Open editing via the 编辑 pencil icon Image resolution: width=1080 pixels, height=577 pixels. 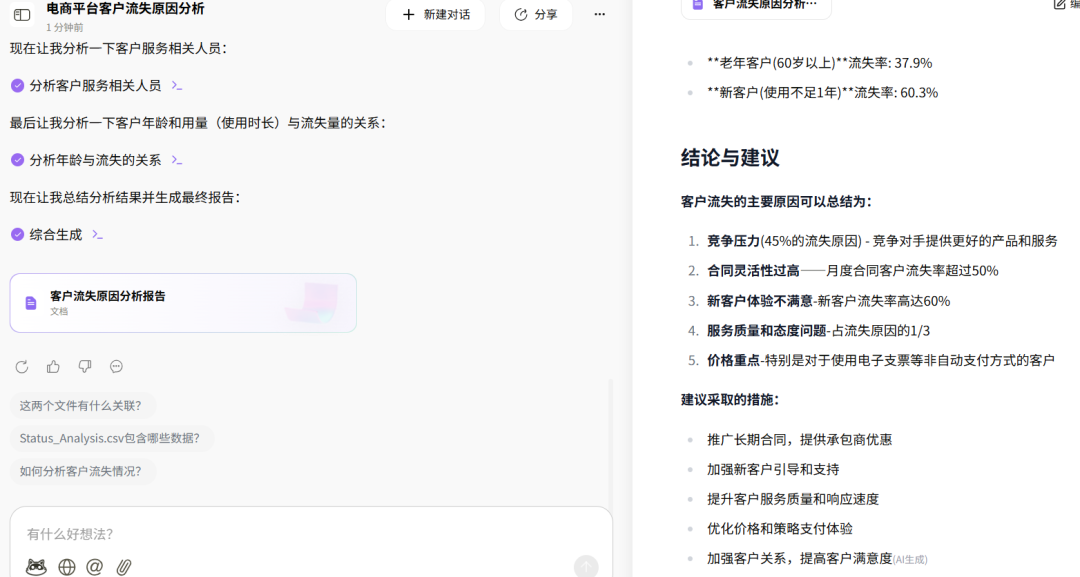pyautogui.click(x=1060, y=4)
